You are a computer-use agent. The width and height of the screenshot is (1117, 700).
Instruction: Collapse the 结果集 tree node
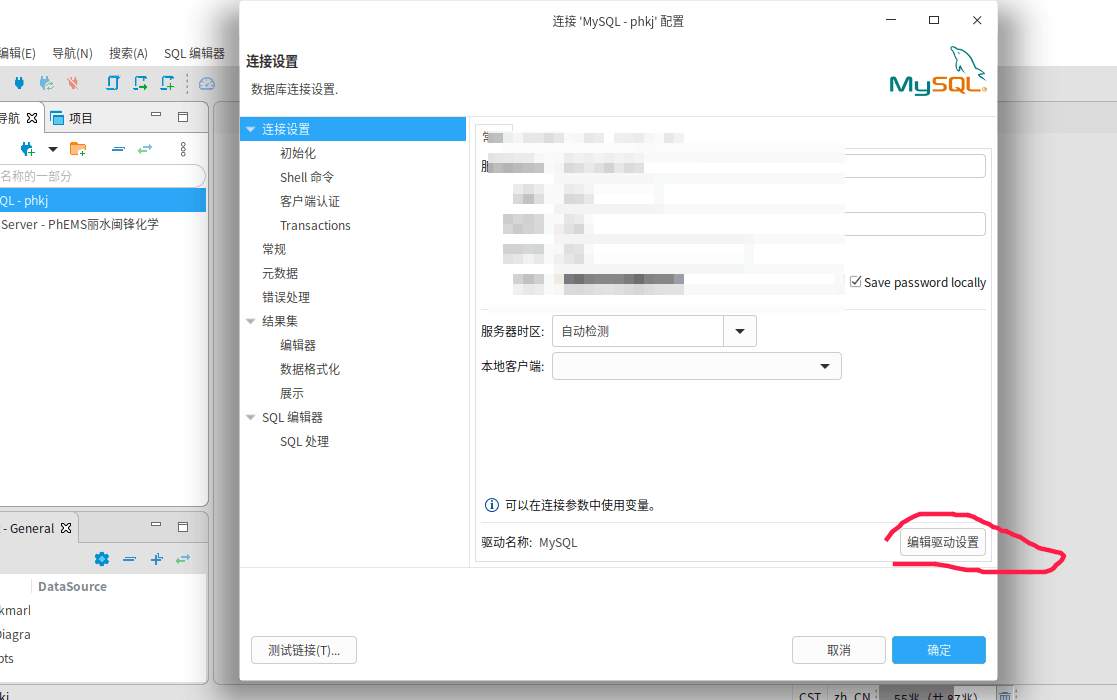click(x=251, y=321)
